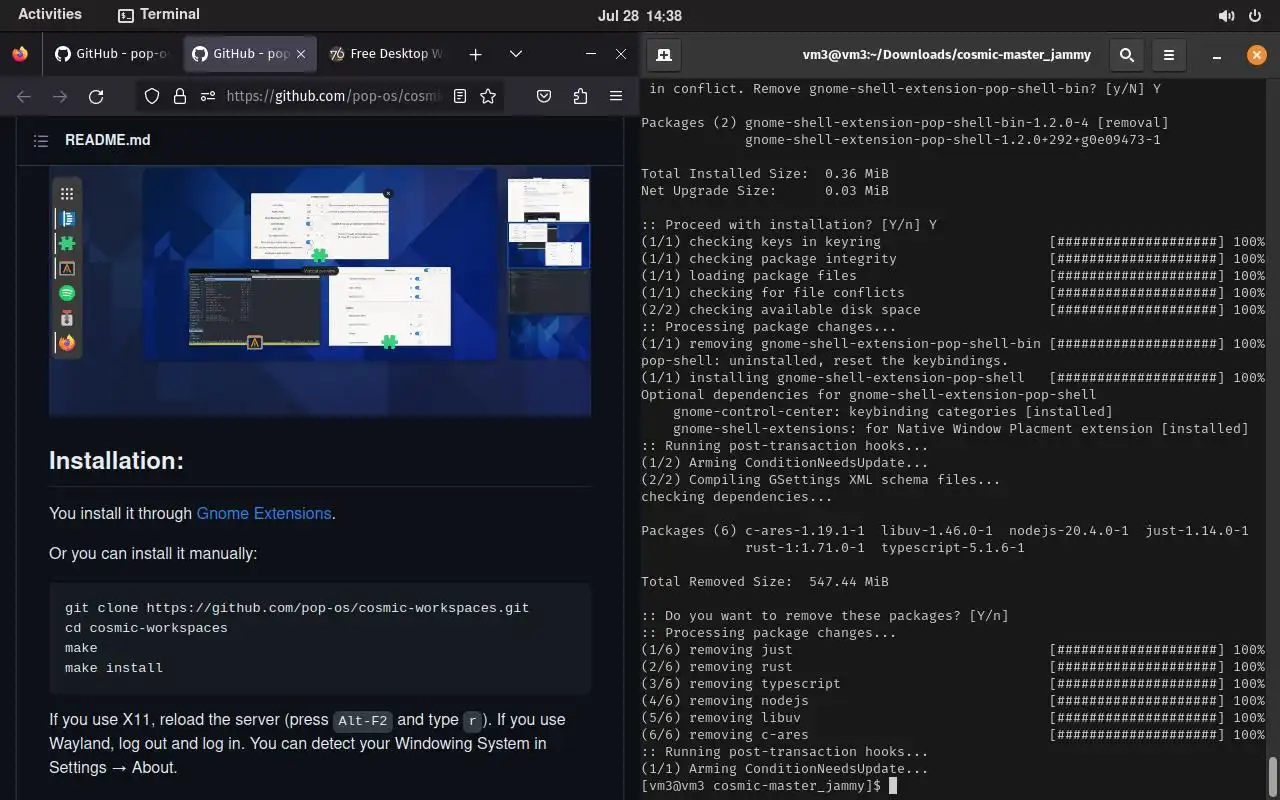Open the extensions puzzle icon

(x=580, y=96)
